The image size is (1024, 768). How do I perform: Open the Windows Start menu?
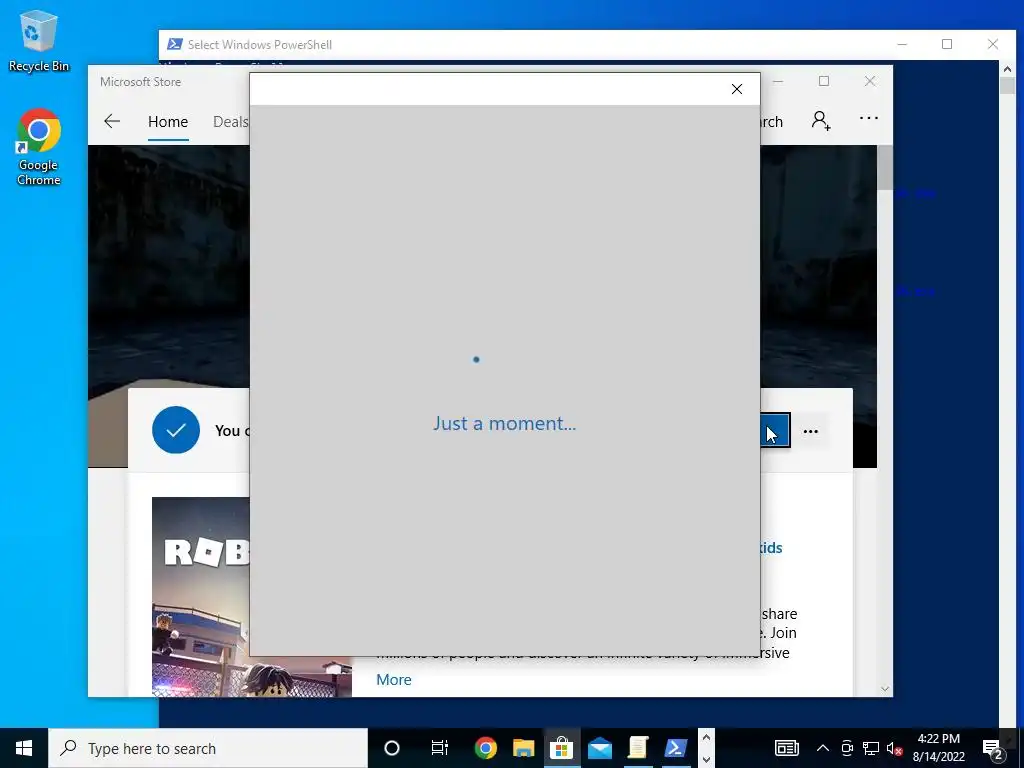[24, 748]
